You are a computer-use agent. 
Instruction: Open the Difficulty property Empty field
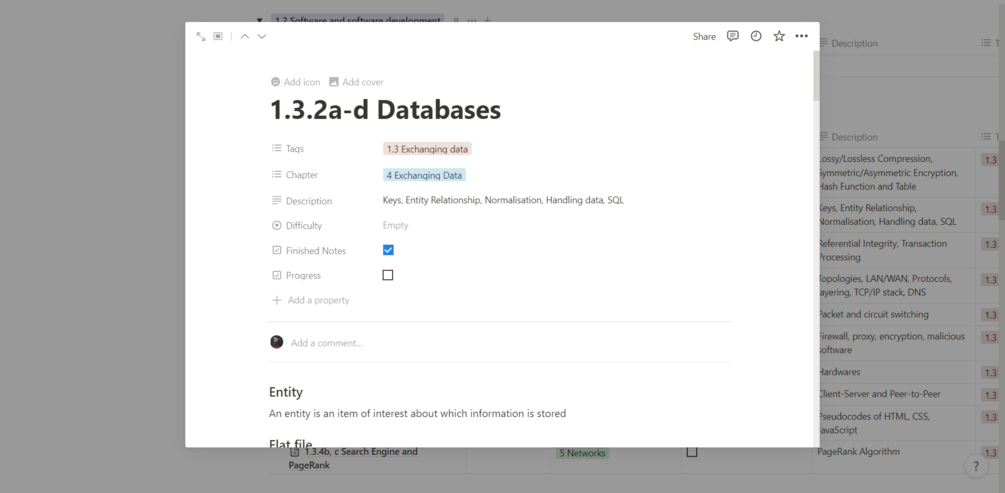pyautogui.click(x=396, y=225)
